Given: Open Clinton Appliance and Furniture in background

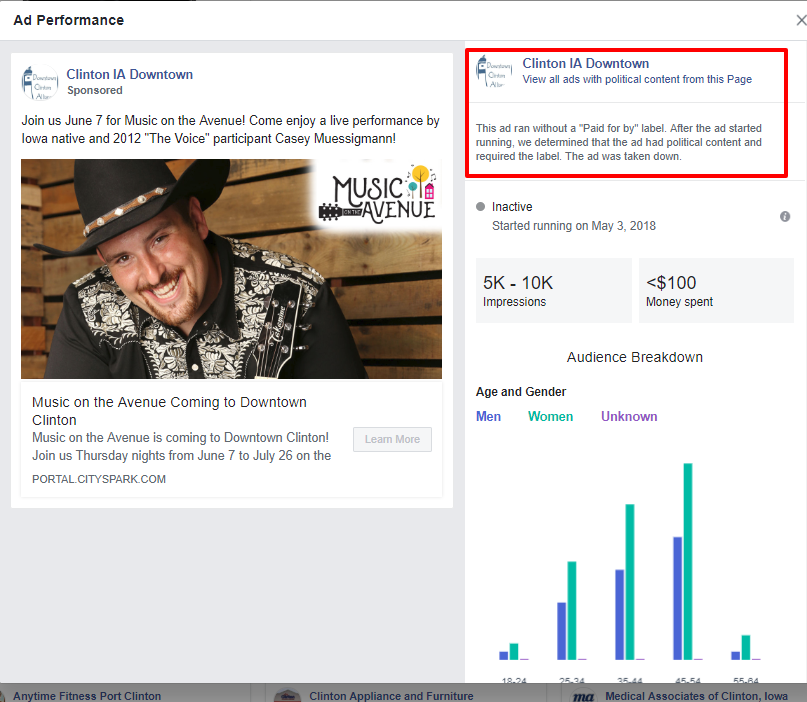Looking at the screenshot, I should [391, 696].
